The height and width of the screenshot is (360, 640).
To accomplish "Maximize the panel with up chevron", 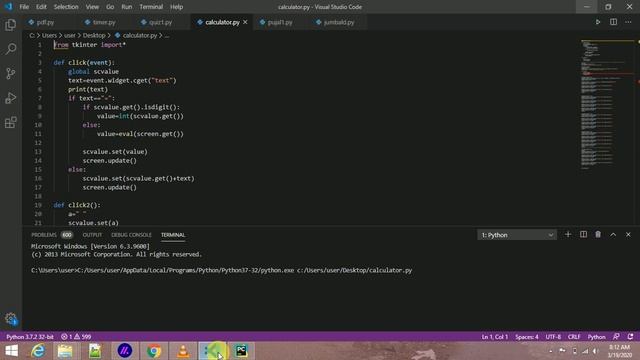I will (x=613, y=235).
